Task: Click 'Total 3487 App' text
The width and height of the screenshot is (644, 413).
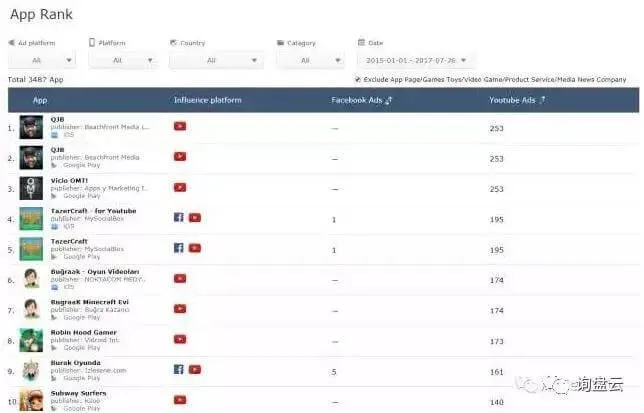Action: (36, 80)
